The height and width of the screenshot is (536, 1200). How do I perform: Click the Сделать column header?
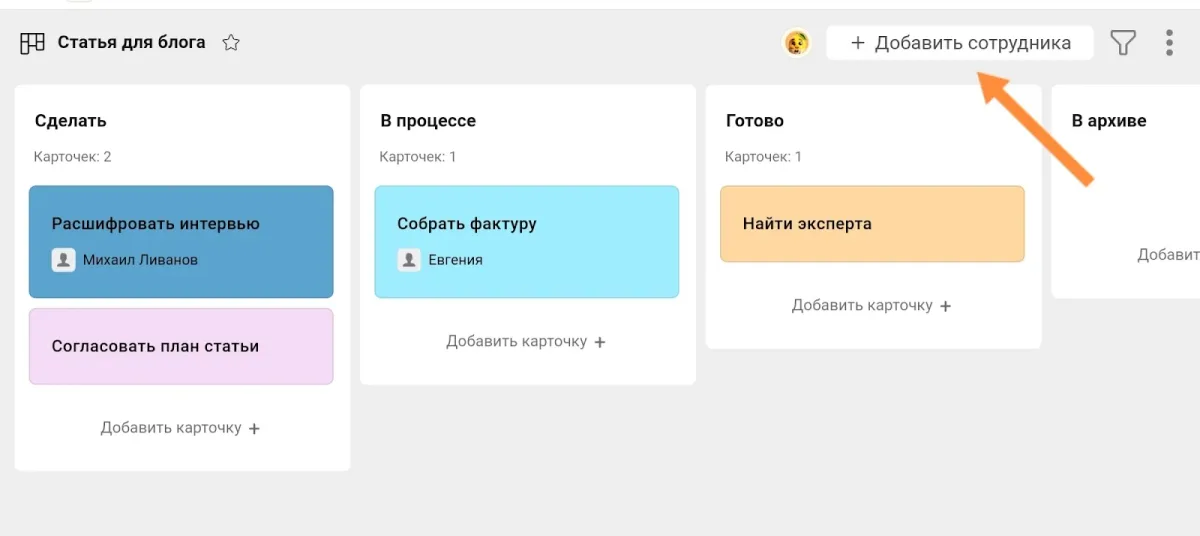pyautogui.click(x=71, y=121)
